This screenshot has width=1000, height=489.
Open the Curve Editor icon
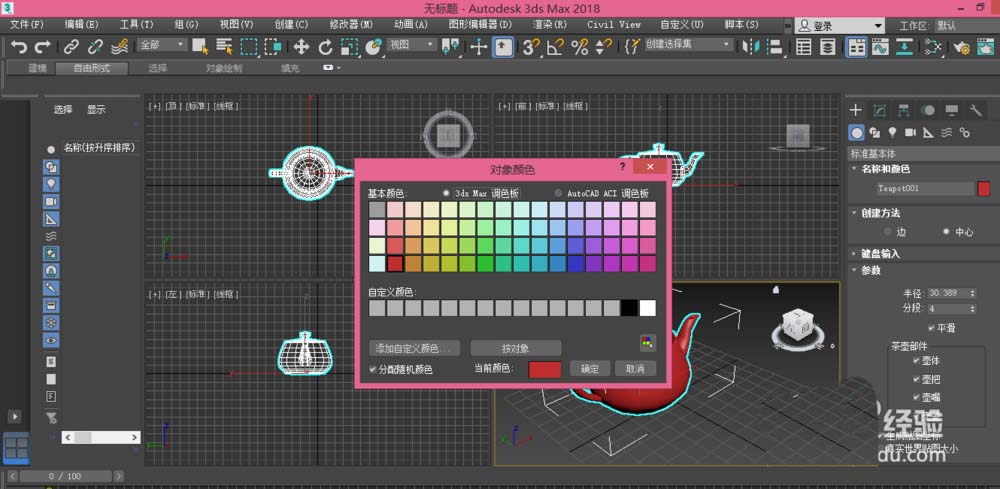click(881, 47)
